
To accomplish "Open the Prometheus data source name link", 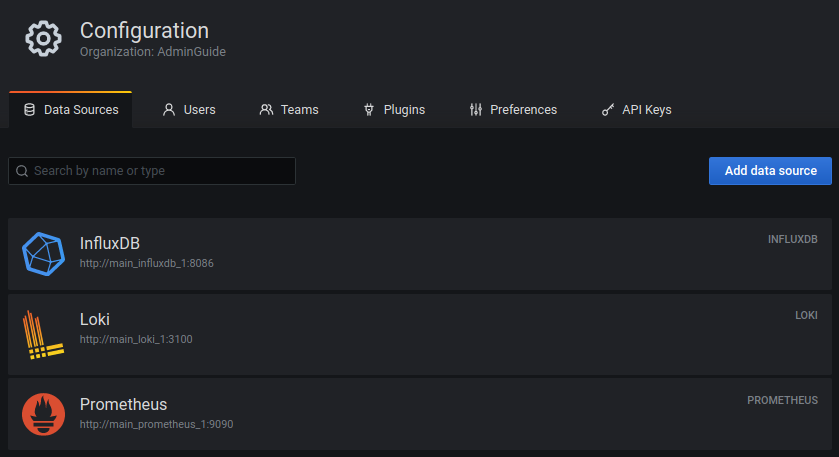I will point(123,405).
